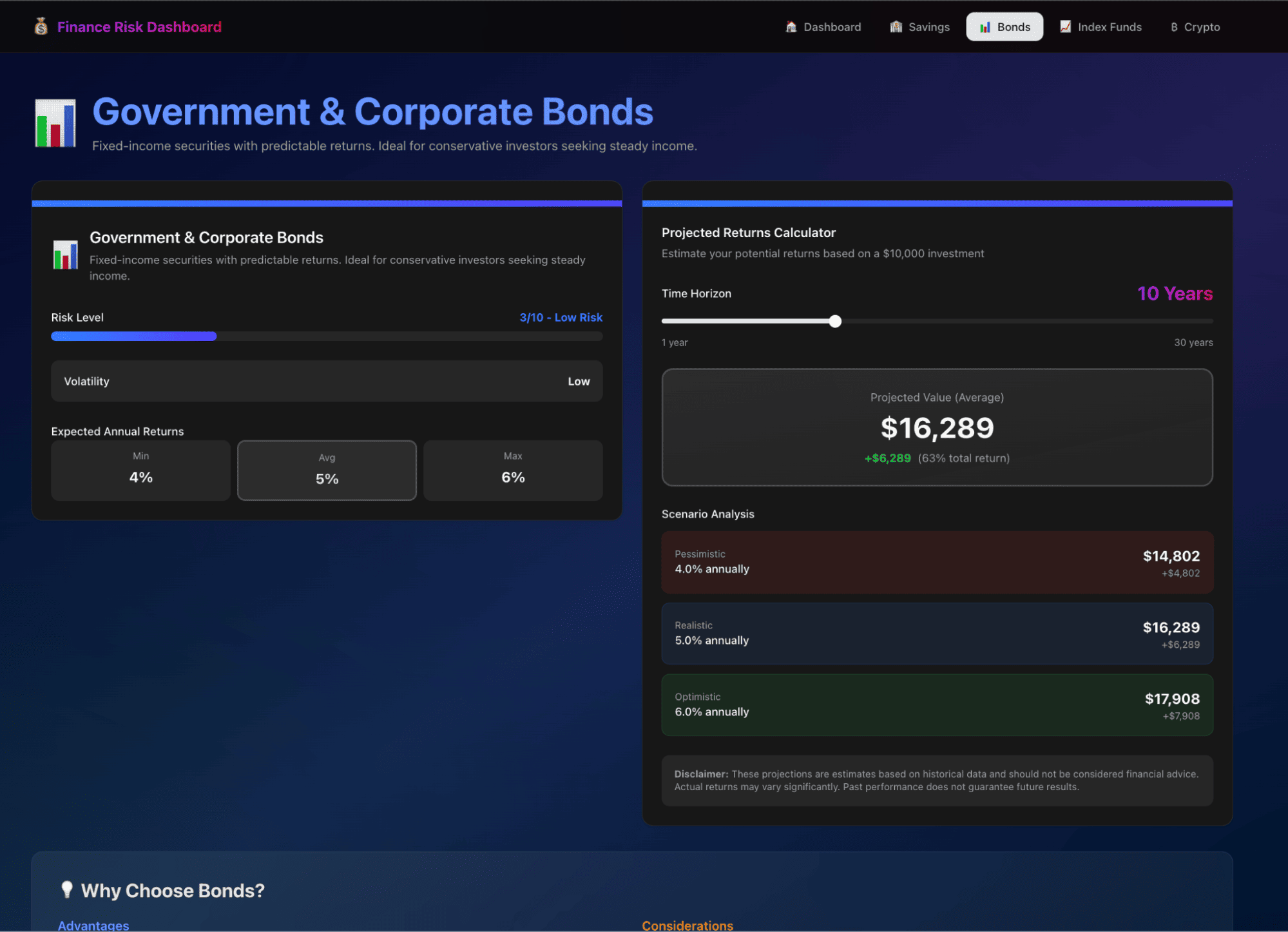Screen dimensions: 1288x932
Task: Click the Savings bank icon
Action: coord(896,27)
